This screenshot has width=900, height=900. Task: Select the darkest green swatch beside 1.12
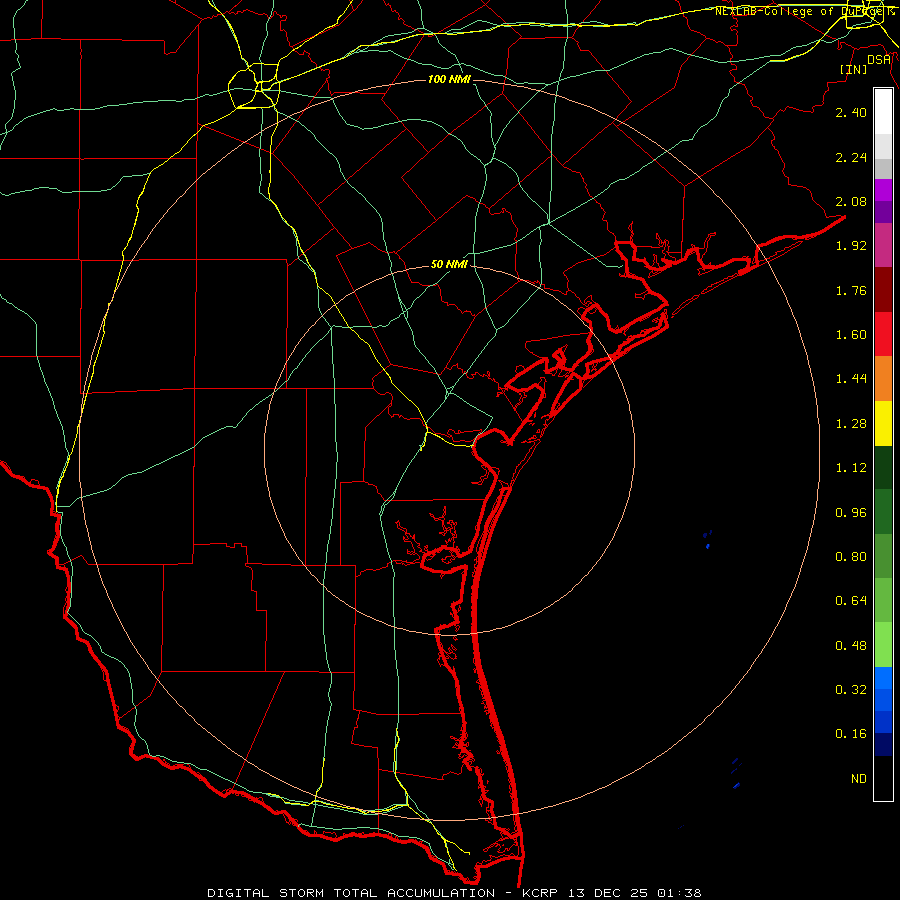point(883,467)
